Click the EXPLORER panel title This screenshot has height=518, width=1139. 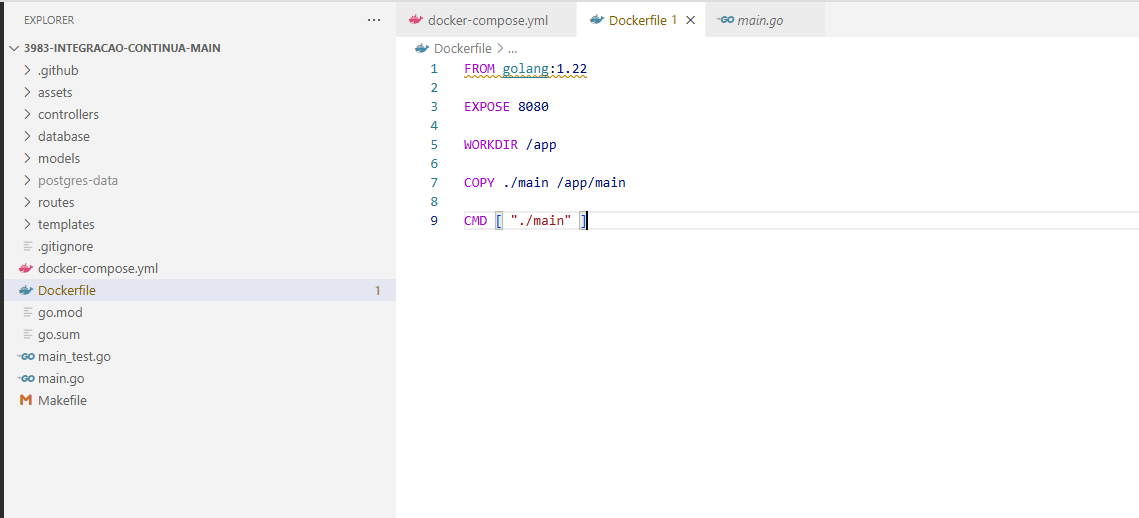tap(49, 20)
